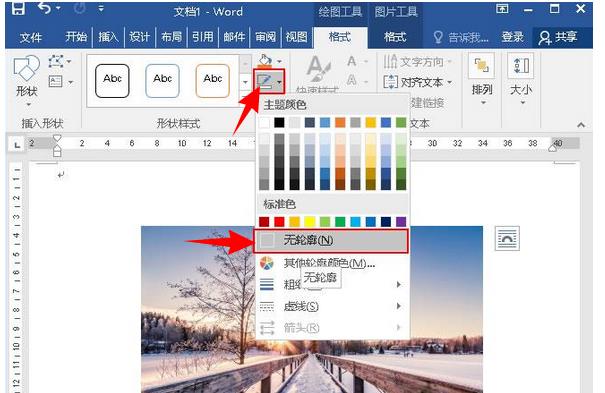Screen dimensions: 605x393
Task: Switch to the 开始 tab
Action: pyautogui.click(x=76, y=37)
